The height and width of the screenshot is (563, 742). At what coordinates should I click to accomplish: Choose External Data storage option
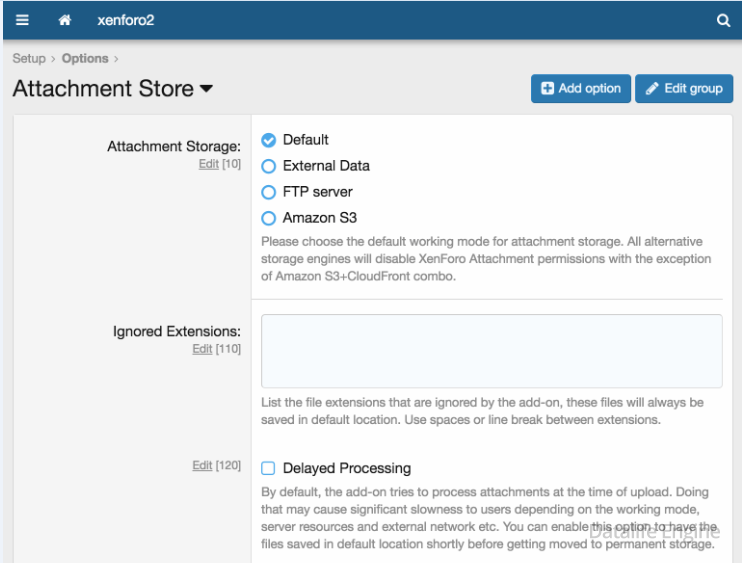click(x=268, y=166)
